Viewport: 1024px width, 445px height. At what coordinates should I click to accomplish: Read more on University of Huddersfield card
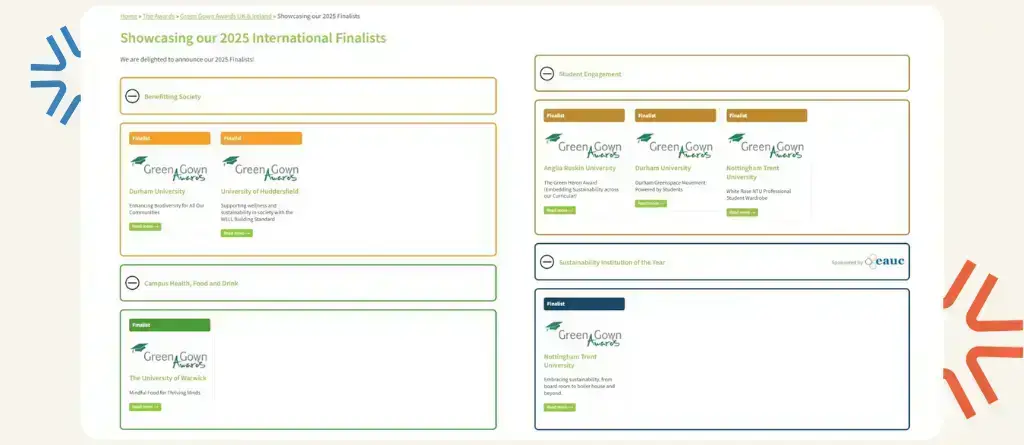(236, 233)
